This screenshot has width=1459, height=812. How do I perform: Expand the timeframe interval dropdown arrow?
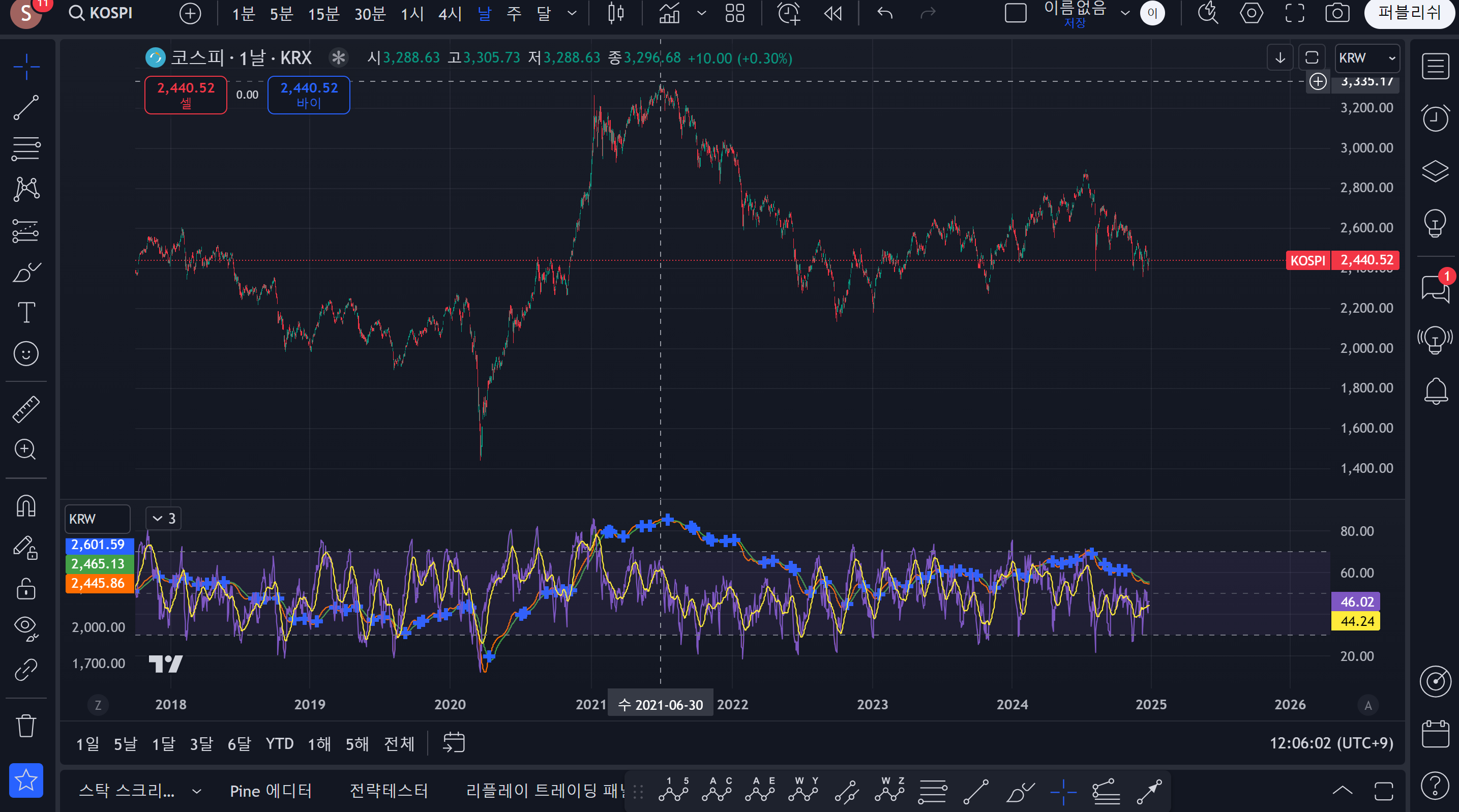pos(572,13)
